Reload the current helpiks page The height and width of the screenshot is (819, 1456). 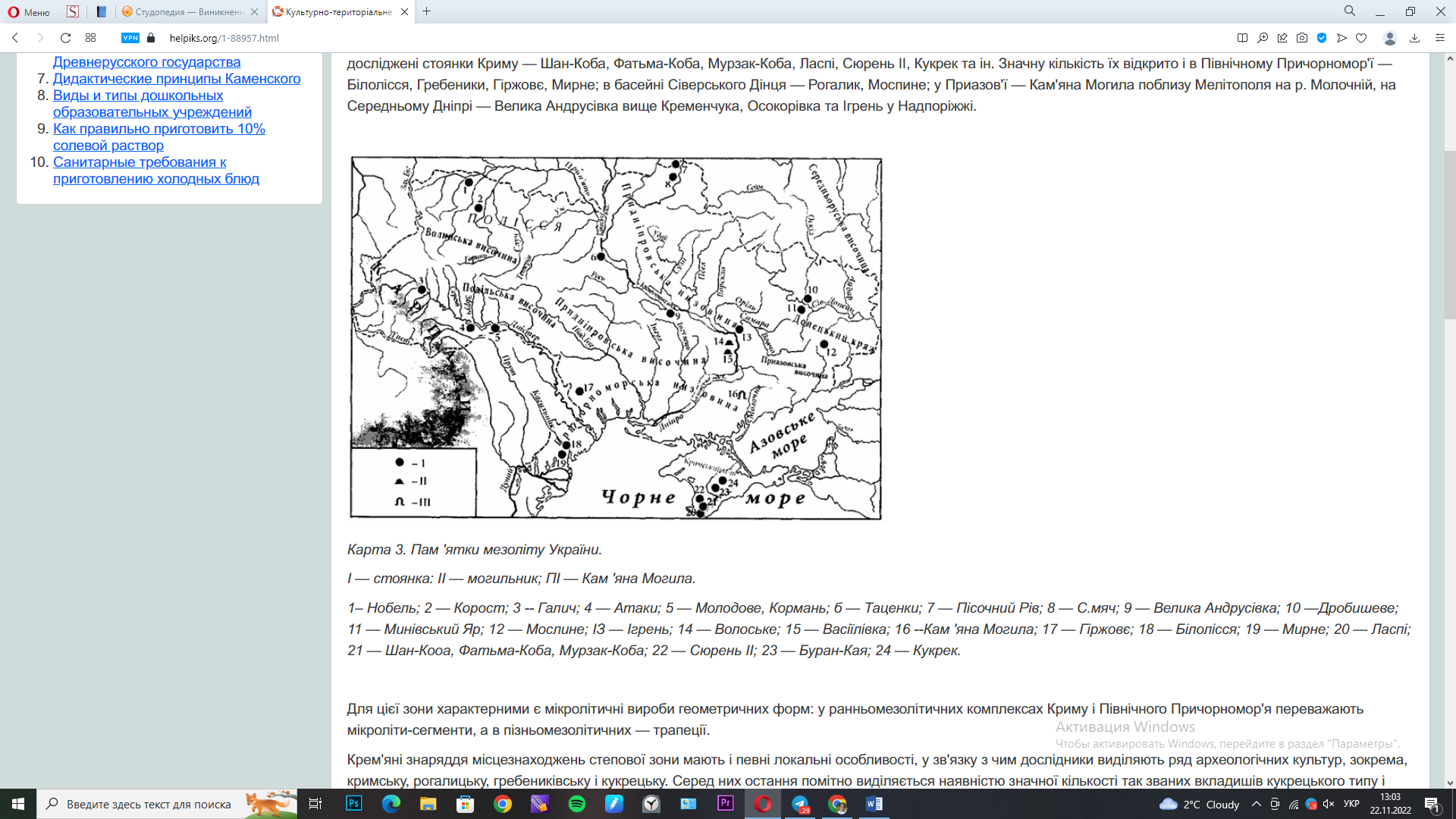click(x=65, y=38)
